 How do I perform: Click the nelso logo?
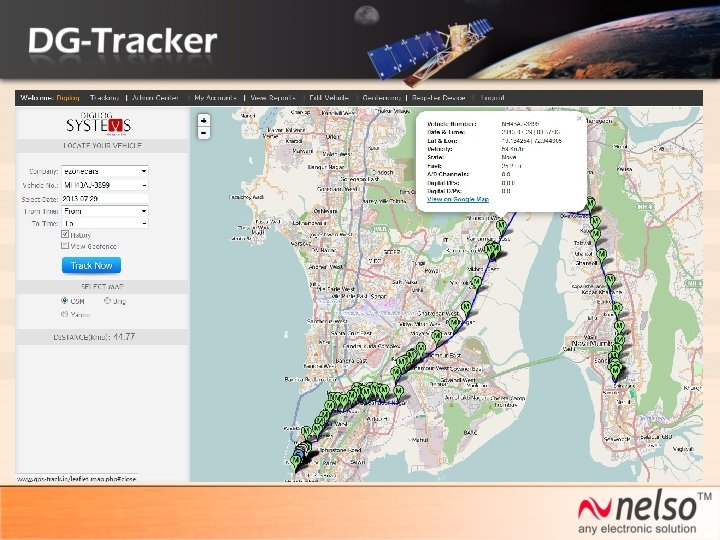pyautogui.click(x=645, y=511)
